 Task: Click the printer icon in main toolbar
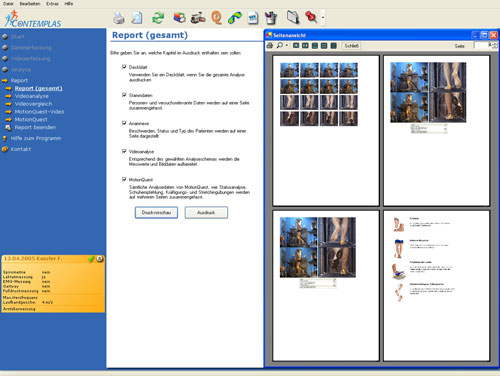point(118,18)
